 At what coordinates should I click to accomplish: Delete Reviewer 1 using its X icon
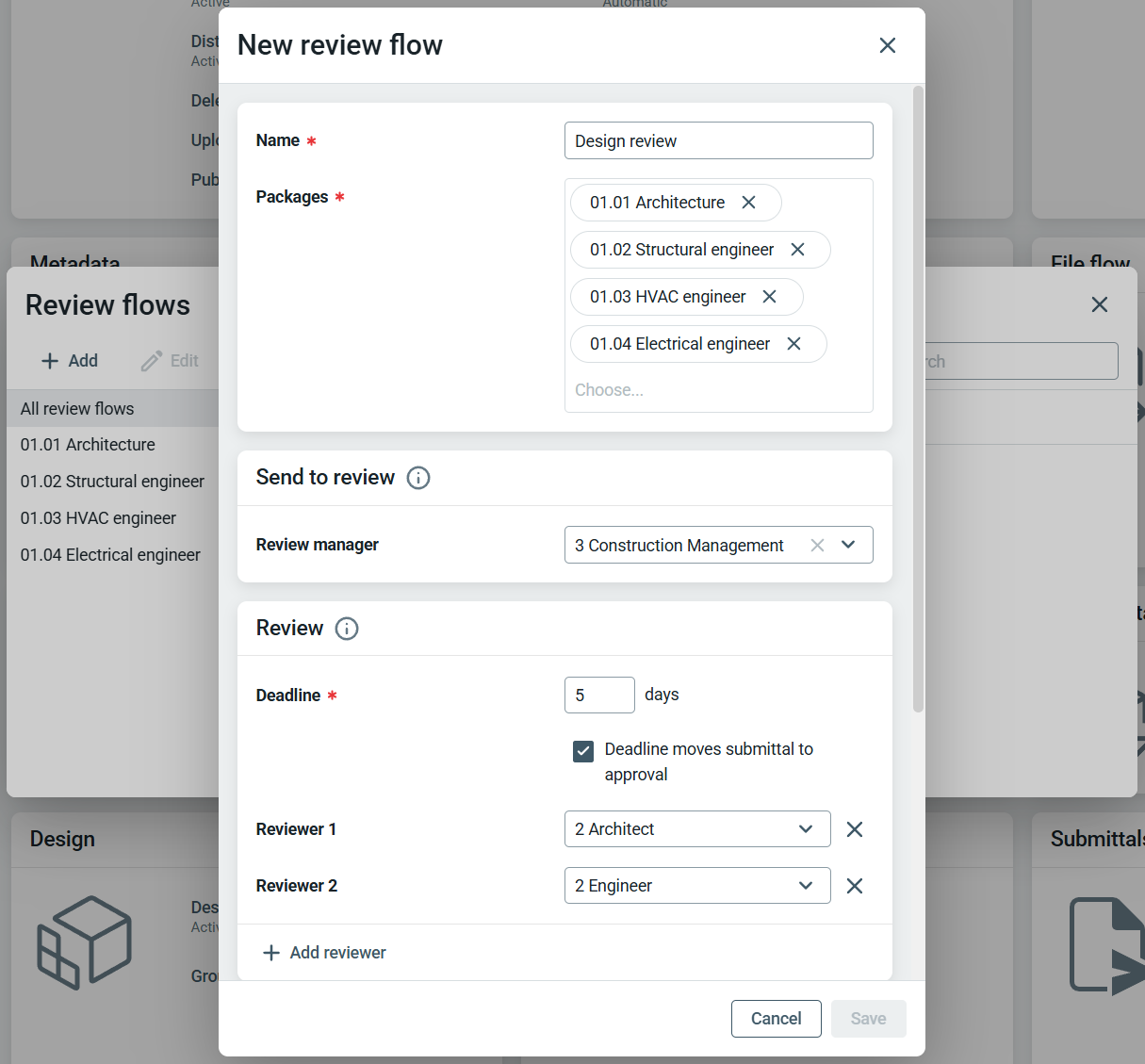click(854, 829)
